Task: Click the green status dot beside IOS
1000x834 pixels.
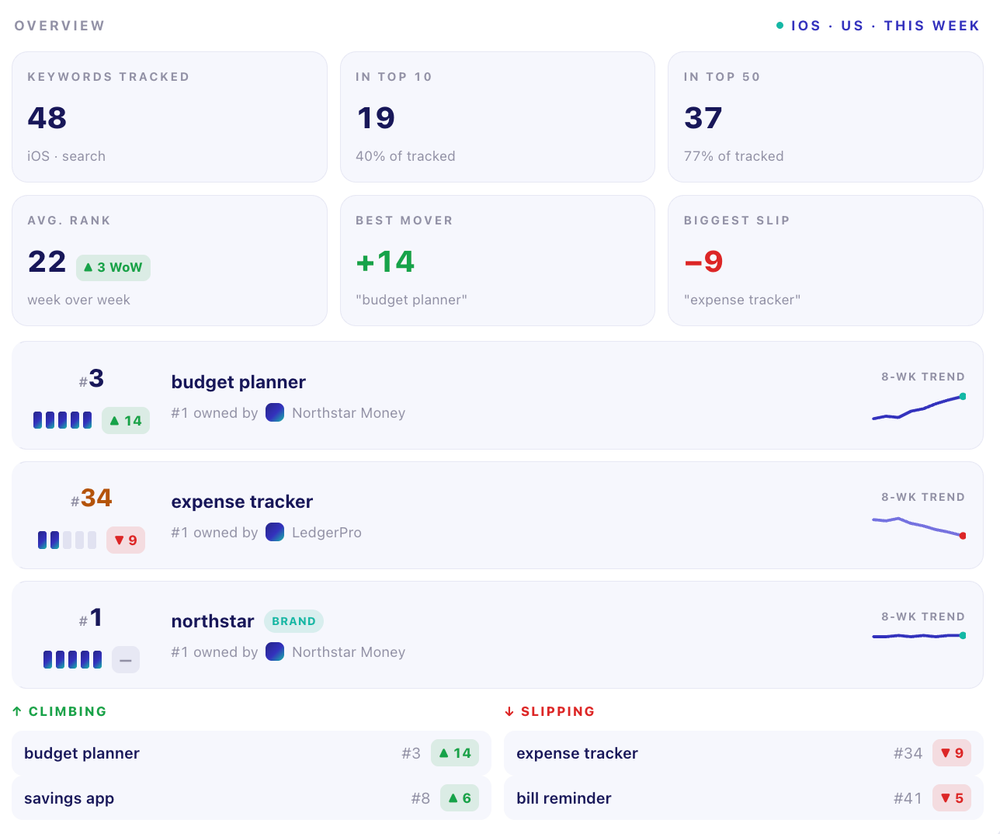Action: click(779, 26)
